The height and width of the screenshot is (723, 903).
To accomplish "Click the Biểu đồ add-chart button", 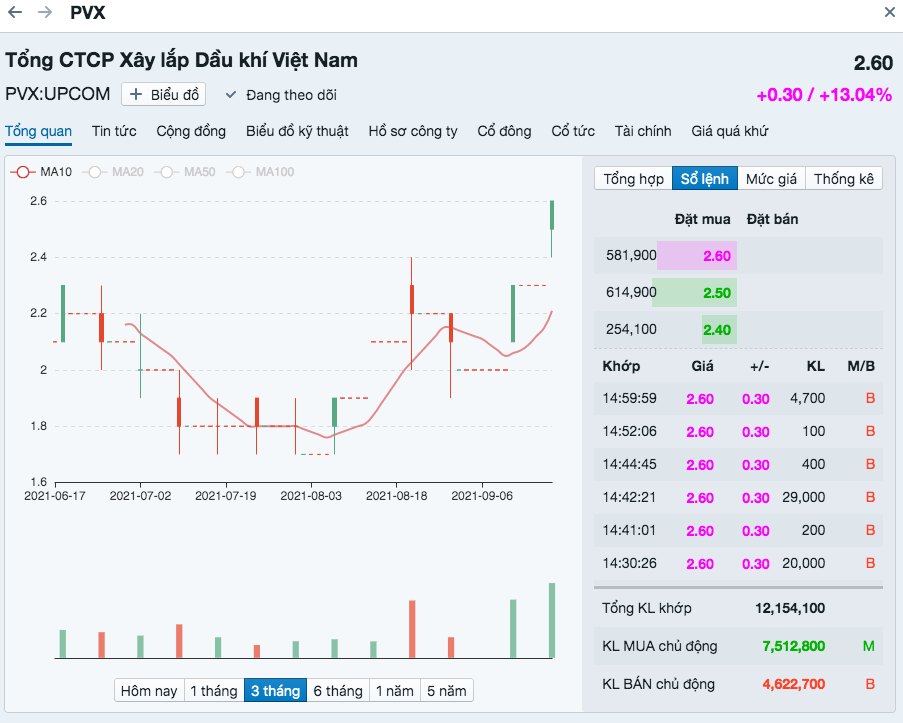I will click(164, 94).
